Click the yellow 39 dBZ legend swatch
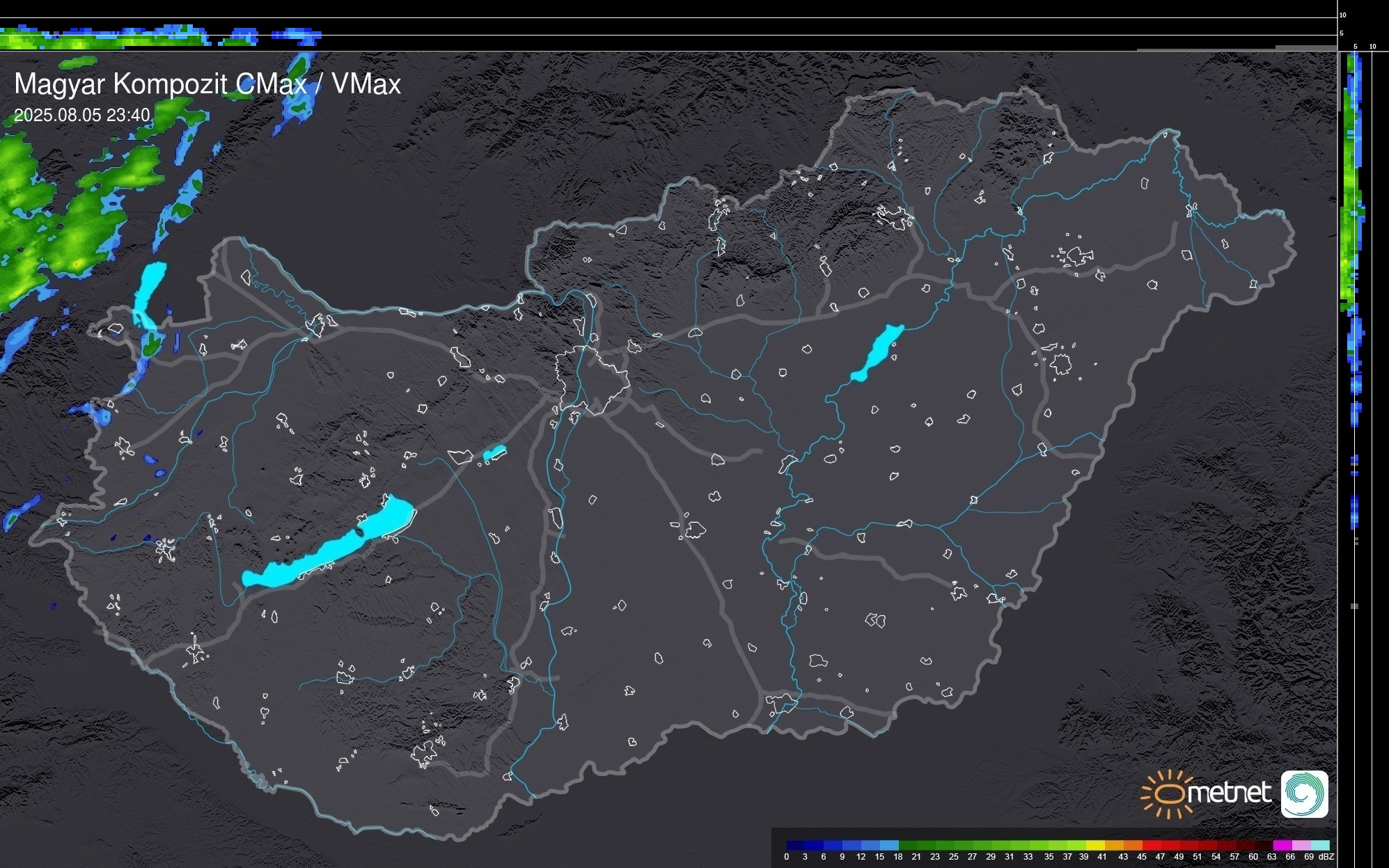The width and height of the screenshot is (1389, 868). 1094,845
